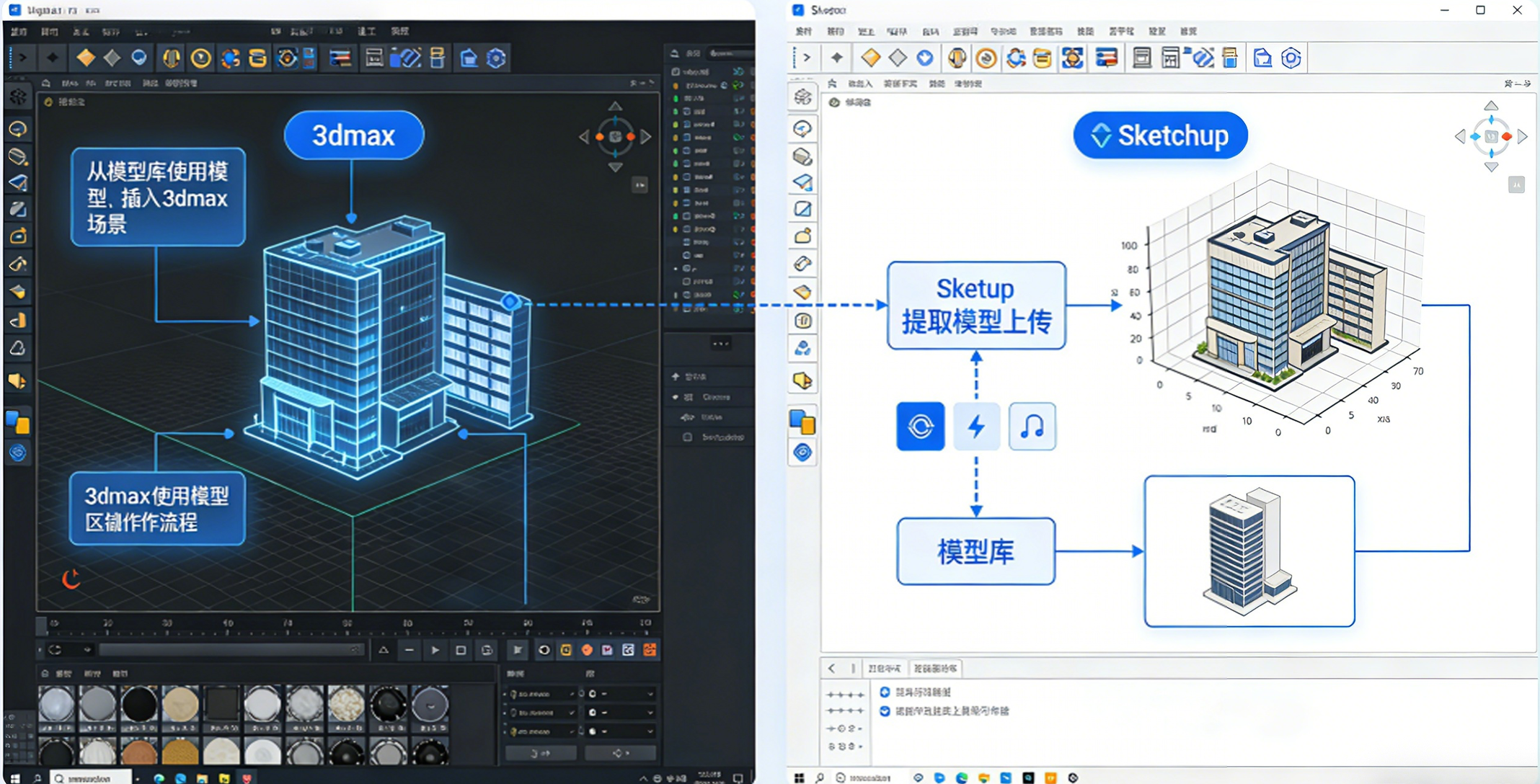Image resolution: width=1540 pixels, height=784 pixels.
Task: Switch to second tab in bottom Sketchup panel
Action: click(935, 669)
